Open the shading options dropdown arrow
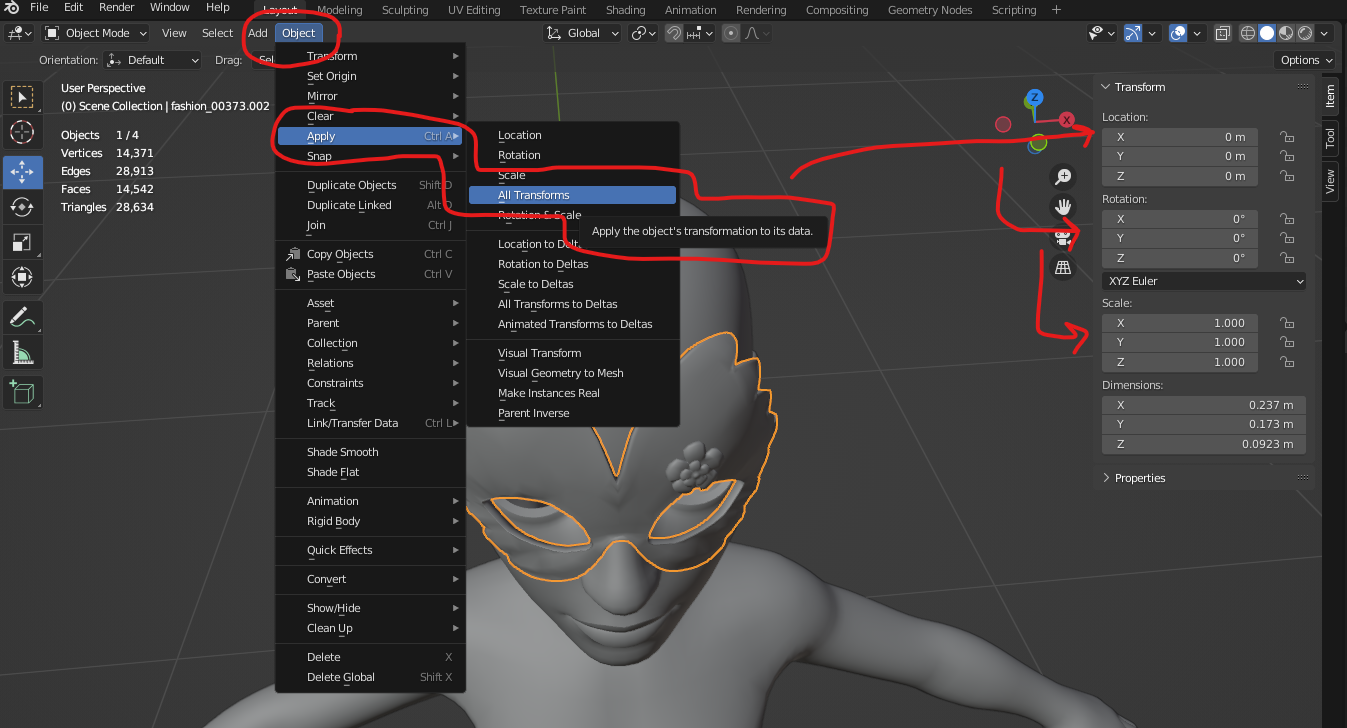Screen dimensions: 1347x728 click(1324, 33)
